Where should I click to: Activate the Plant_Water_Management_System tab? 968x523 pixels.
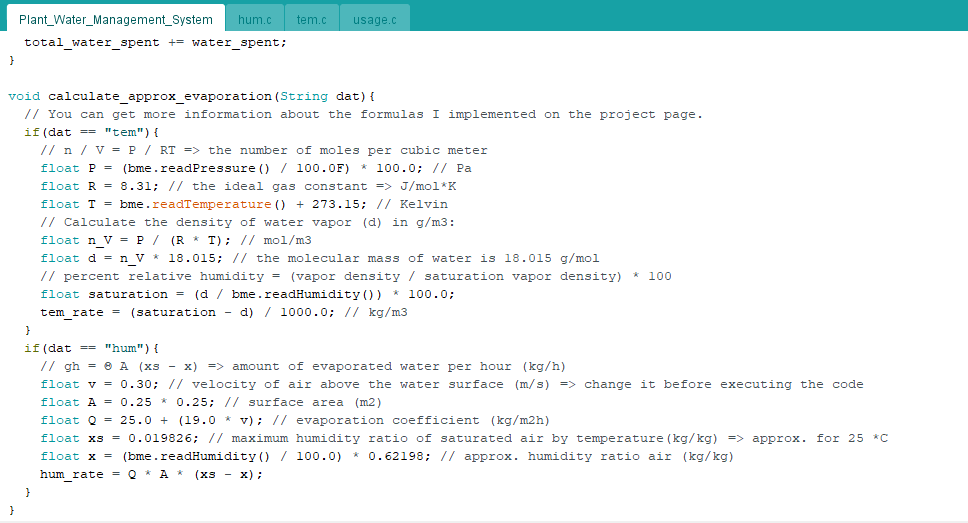[x=115, y=19]
